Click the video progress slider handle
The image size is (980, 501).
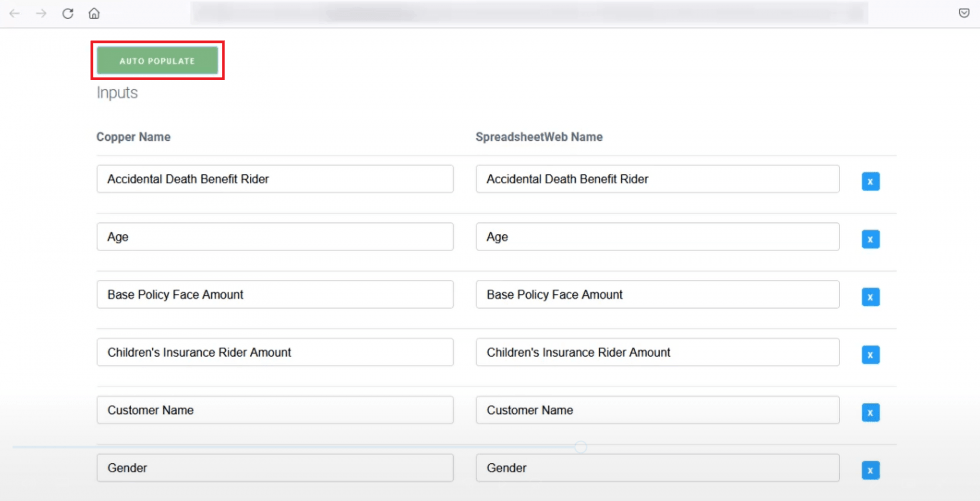coord(581,446)
